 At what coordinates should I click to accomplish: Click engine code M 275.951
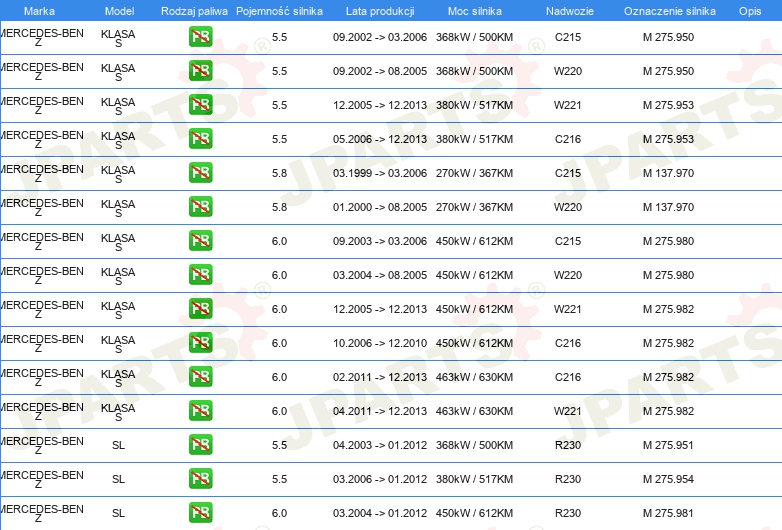click(x=668, y=445)
